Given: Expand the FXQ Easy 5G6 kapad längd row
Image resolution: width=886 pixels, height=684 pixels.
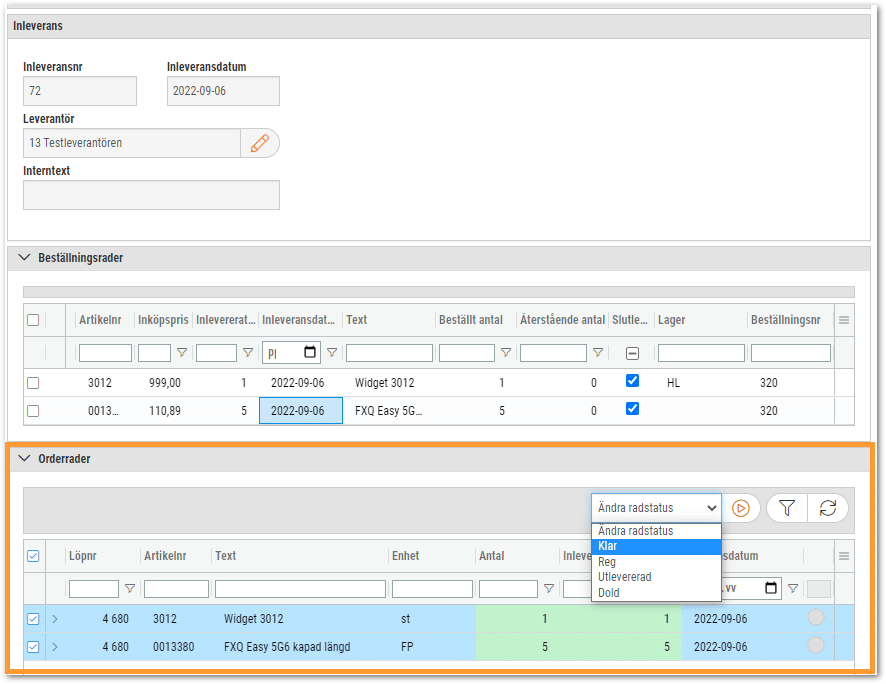Looking at the screenshot, I should click(x=55, y=647).
